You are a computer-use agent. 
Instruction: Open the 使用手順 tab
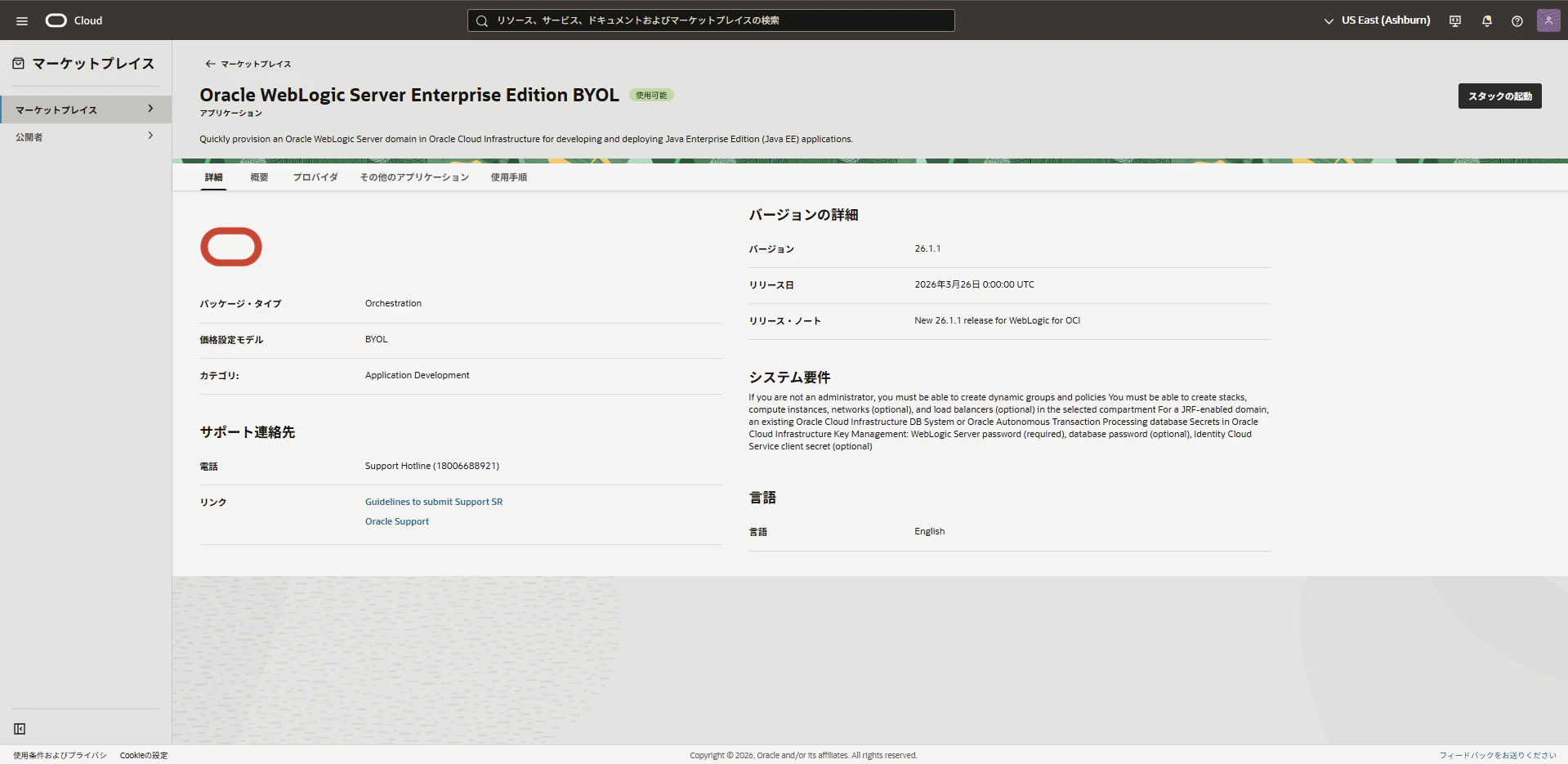click(508, 177)
